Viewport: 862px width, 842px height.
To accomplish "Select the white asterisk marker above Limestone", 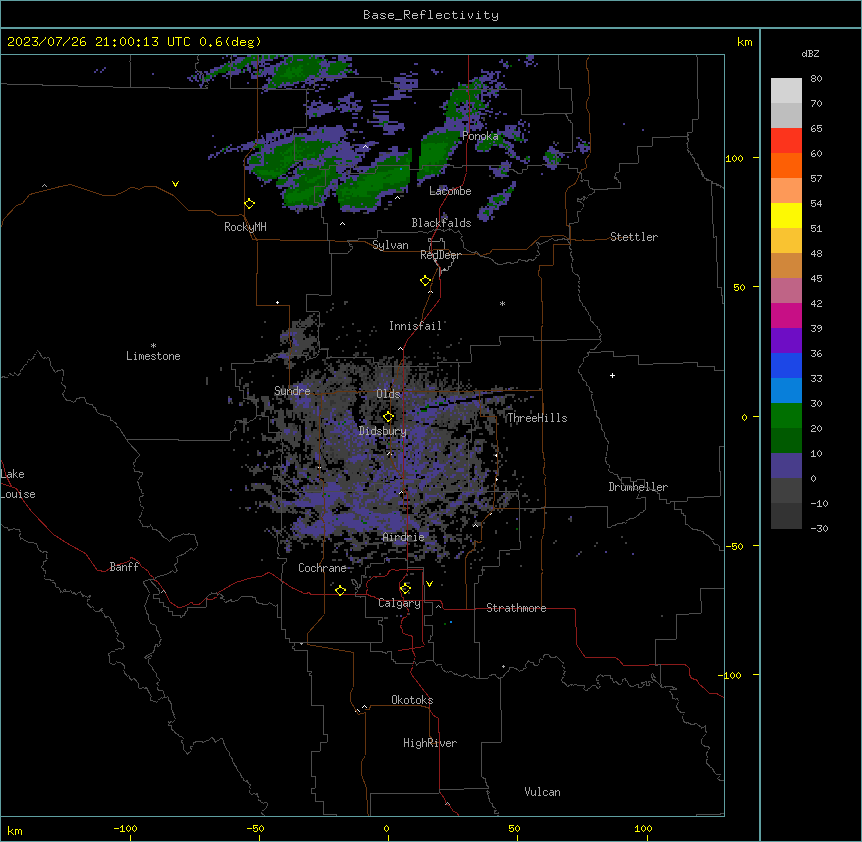I will pos(153,346).
